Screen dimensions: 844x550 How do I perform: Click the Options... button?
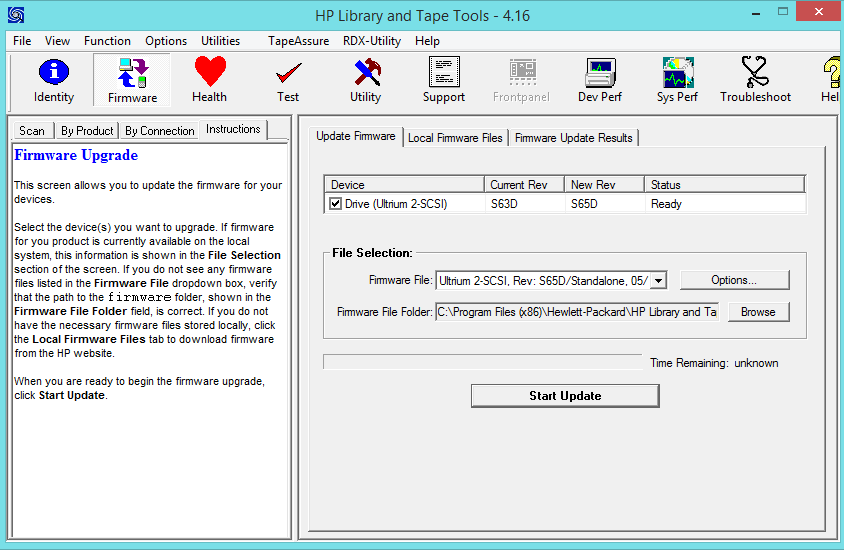[734, 280]
